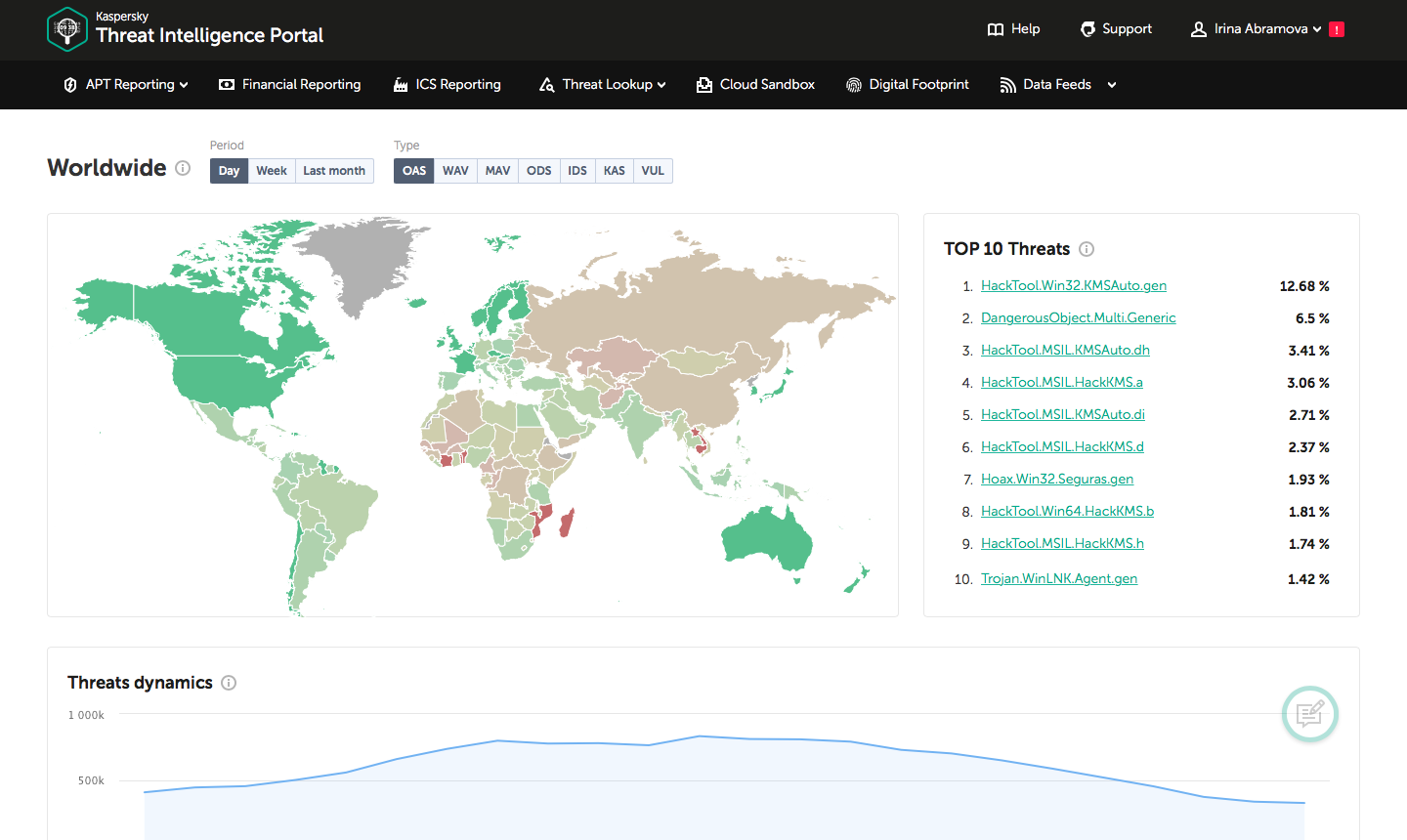1407x840 pixels.
Task: Click the red alert notification badge
Action: tap(1337, 29)
